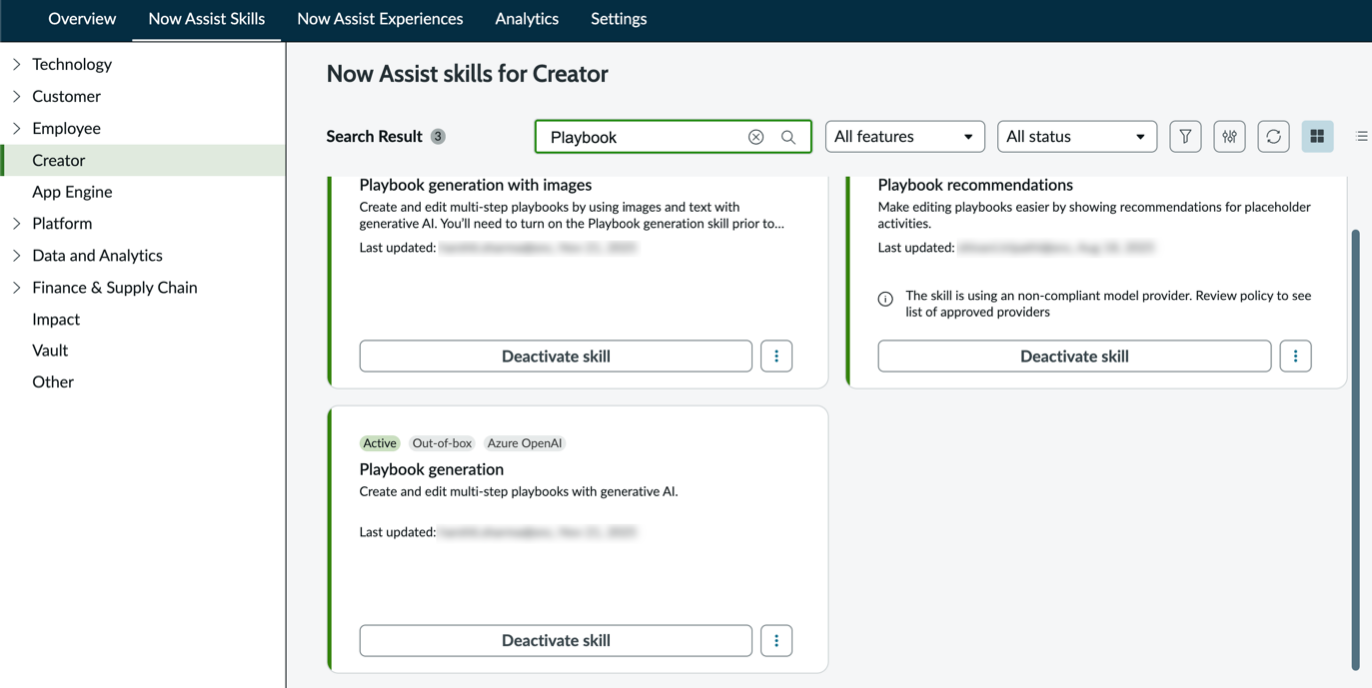Clear the Playbook search text

756,137
